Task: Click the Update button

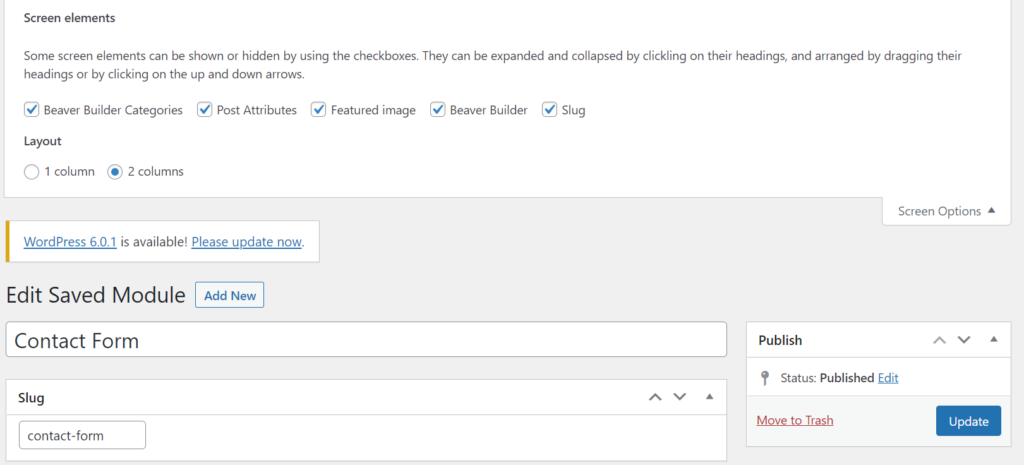Action: tap(968, 421)
